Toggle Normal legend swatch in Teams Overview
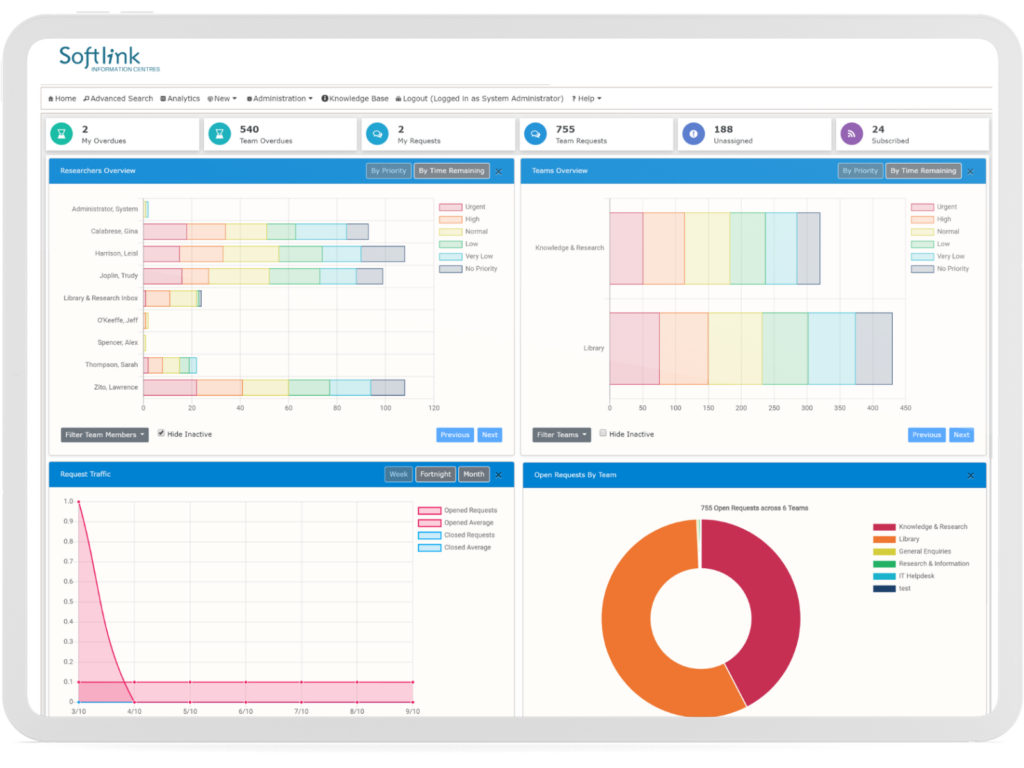Image resolution: width=1024 pixels, height=768 pixels. [922, 232]
